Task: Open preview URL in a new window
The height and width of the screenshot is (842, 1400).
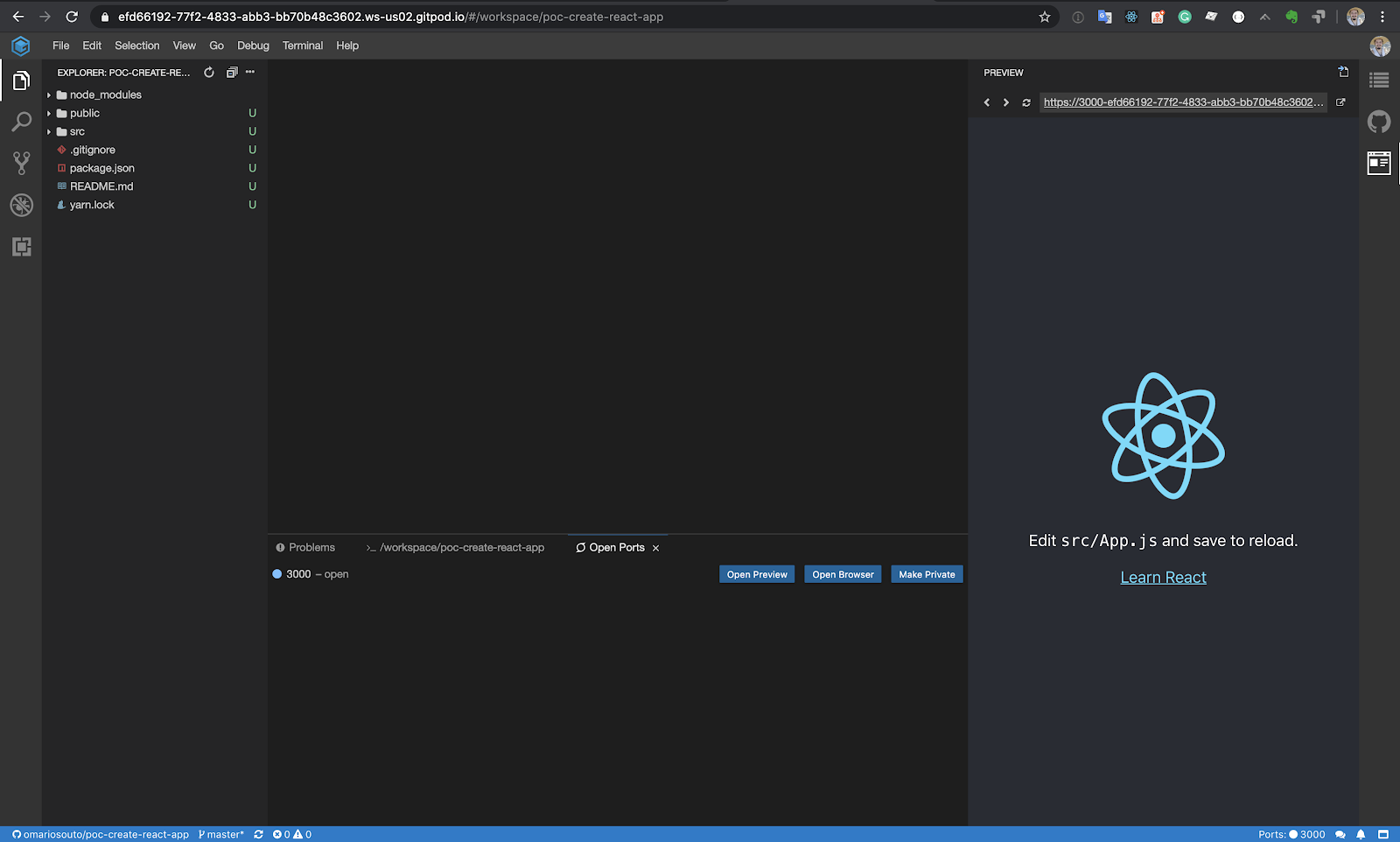Action: tap(1340, 102)
